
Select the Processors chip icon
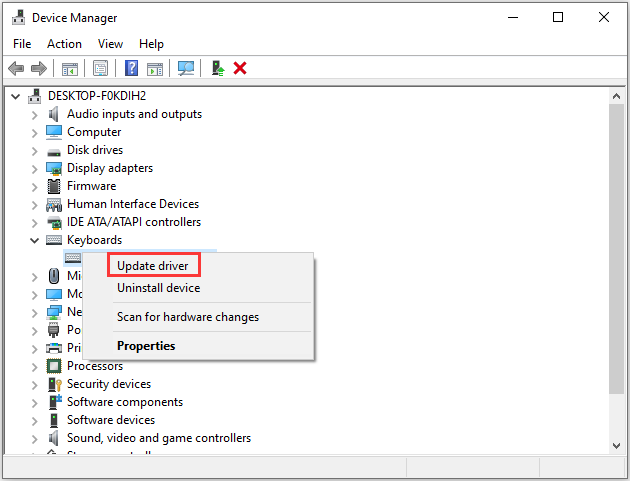(x=54, y=366)
